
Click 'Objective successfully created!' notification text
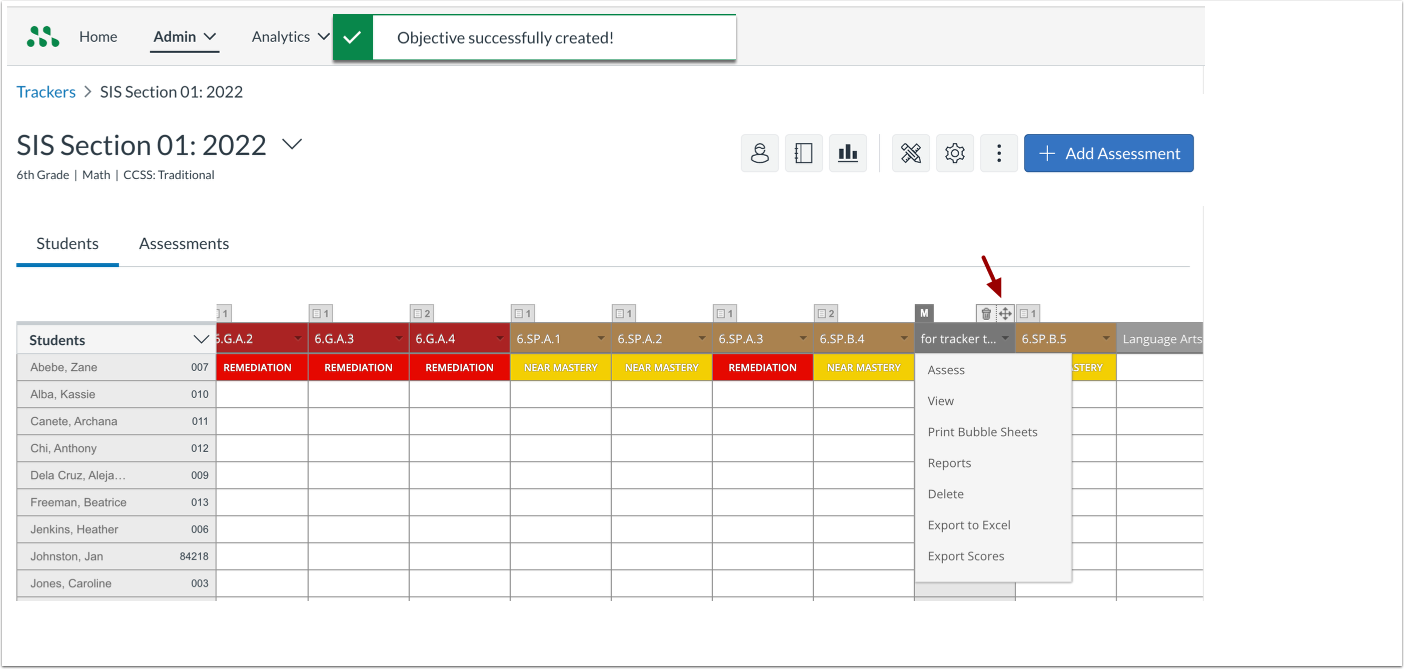coord(505,38)
